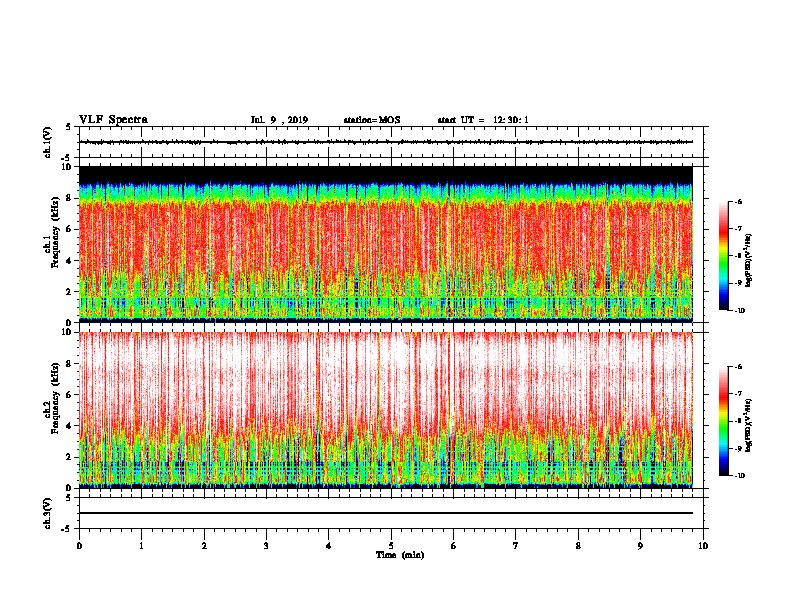This screenshot has width=792, height=612.
Task: Click the "6" frequency tick of ch.1 spectrogram
Action: (x=69, y=229)
